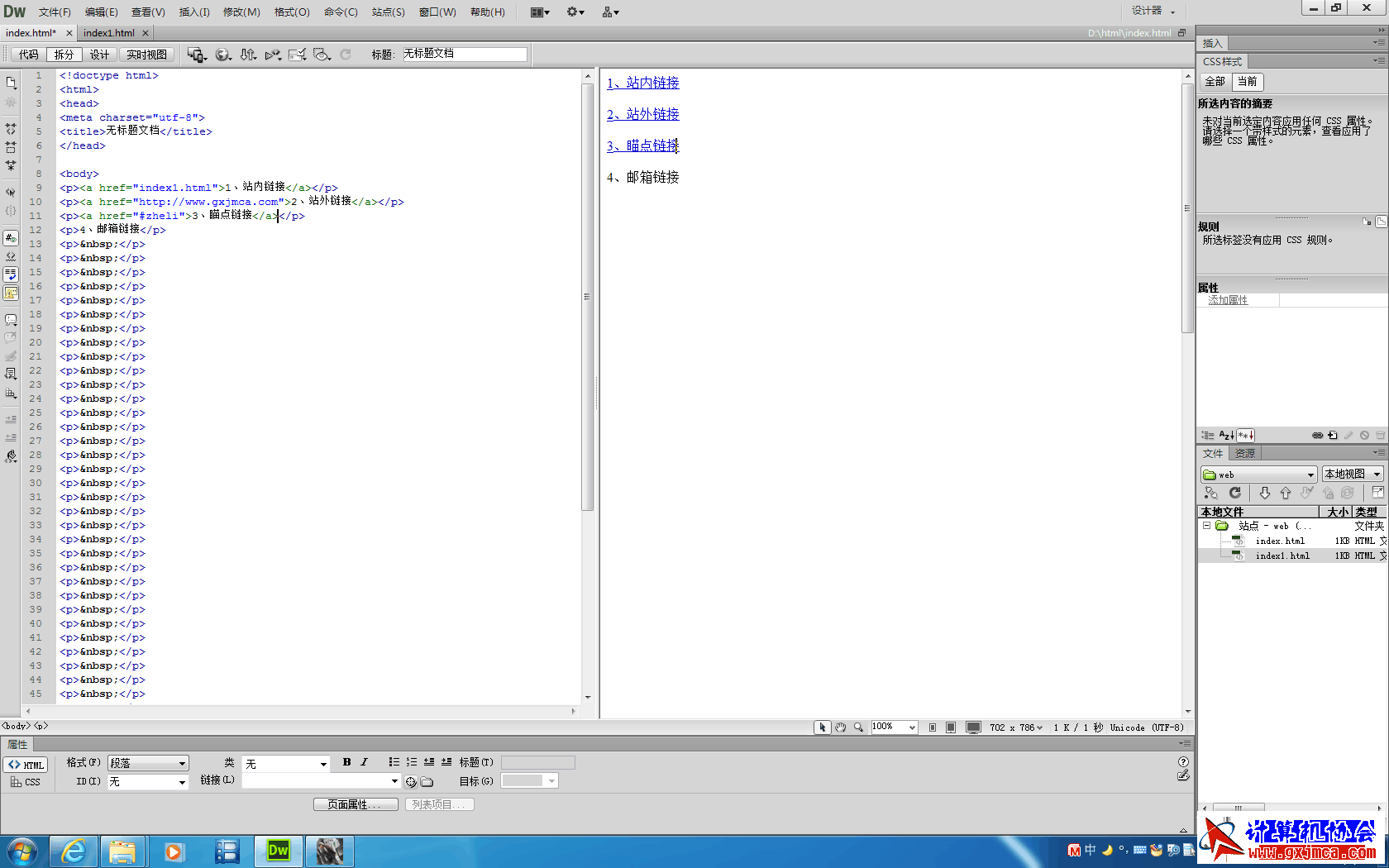The height and width of the screenshot is (868, 1389).
Task: Open the 类 (Class) dropdown
Action: point(286,764)
